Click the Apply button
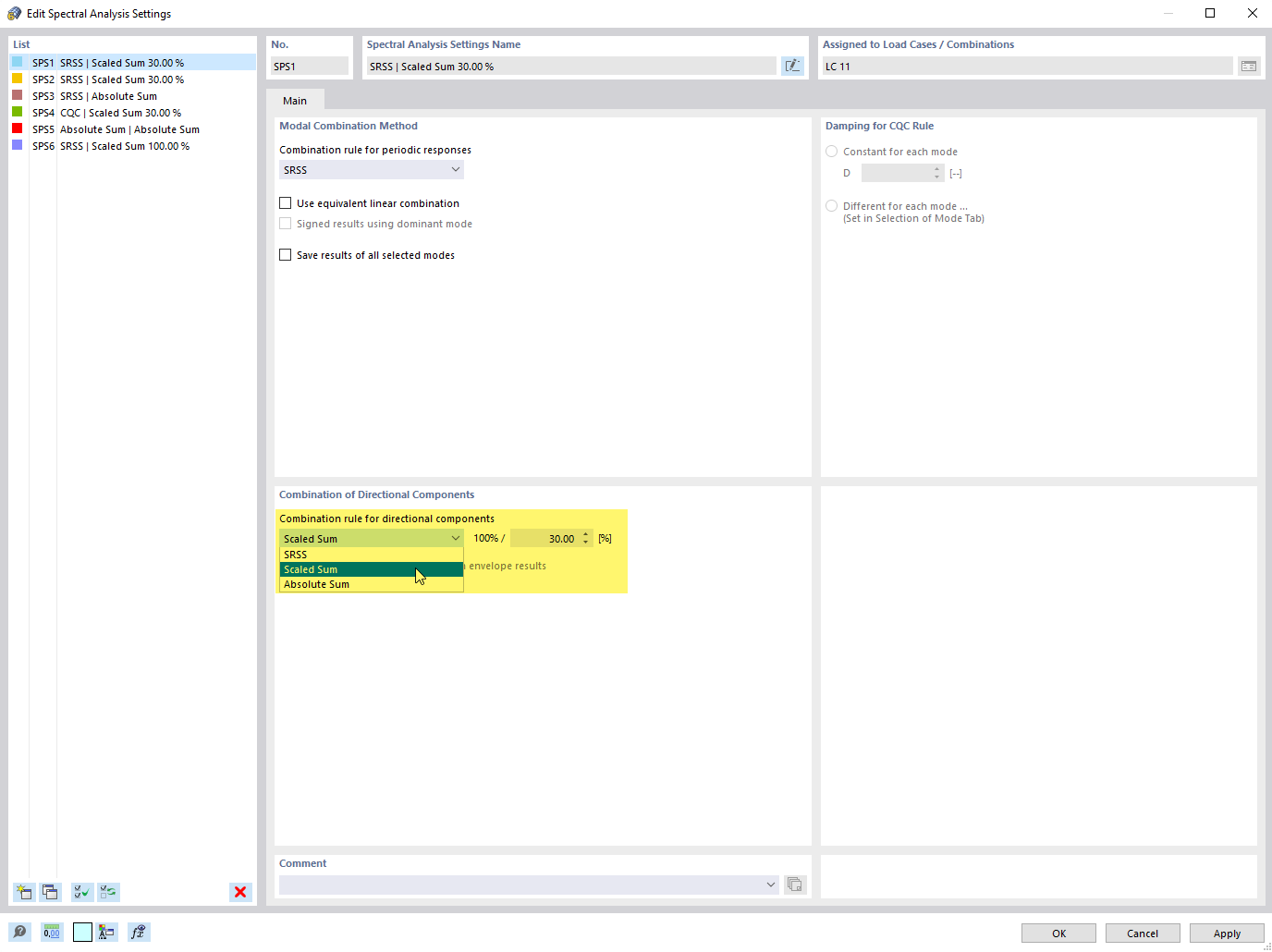The width and height of the screenshot is (1272, 952). tap(1227, 934)
